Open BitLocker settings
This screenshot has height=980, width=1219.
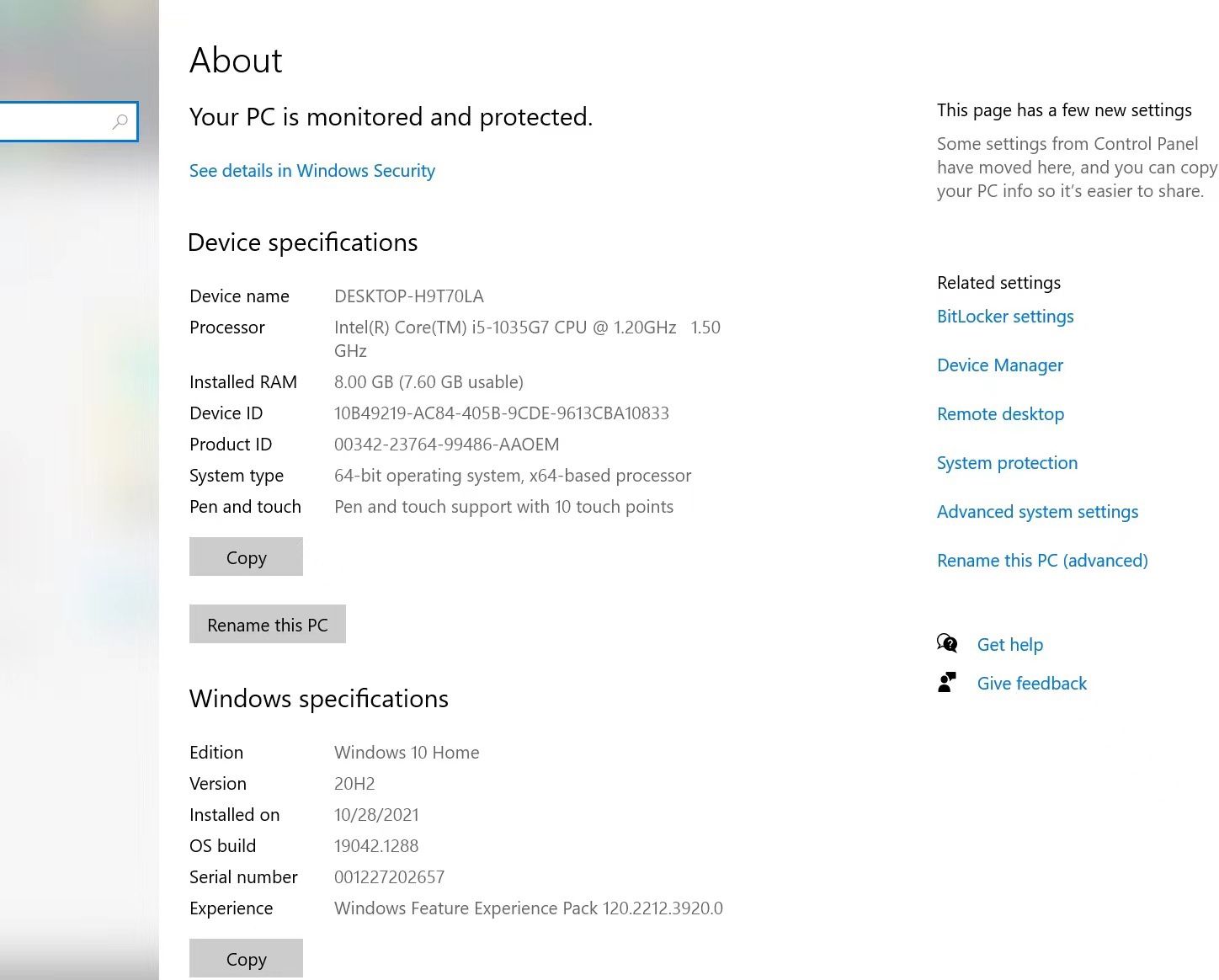1005,317
